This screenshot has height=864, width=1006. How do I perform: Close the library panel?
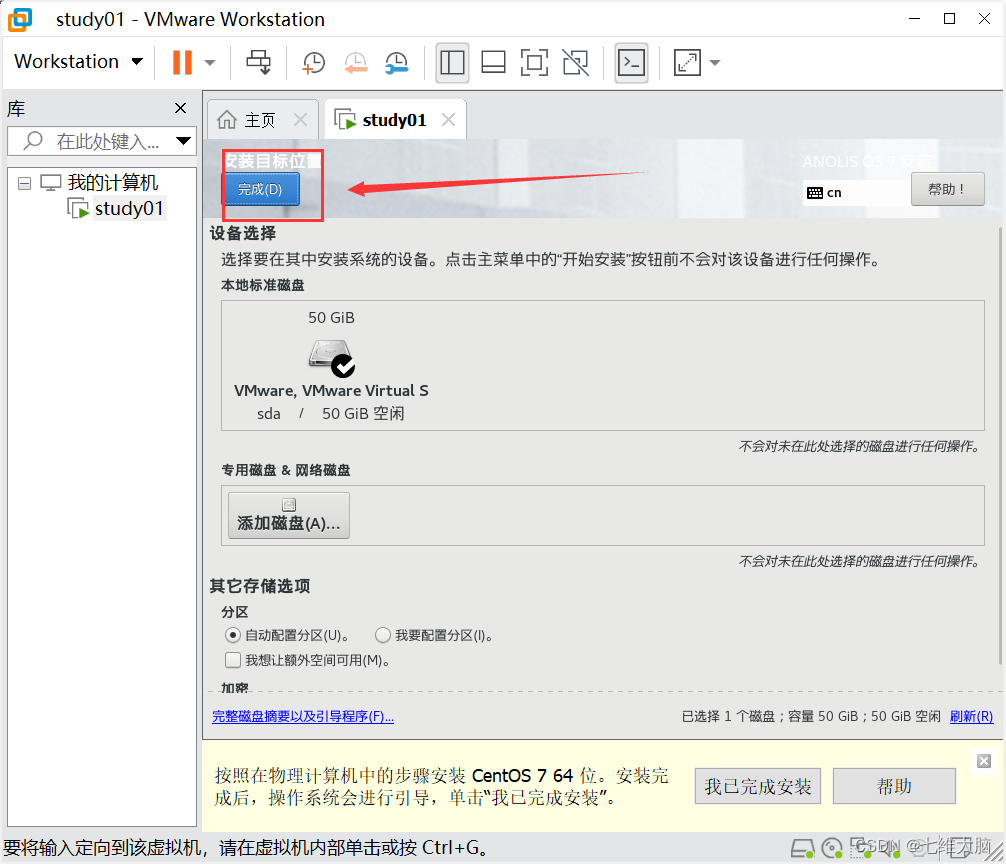coord(180,108)
